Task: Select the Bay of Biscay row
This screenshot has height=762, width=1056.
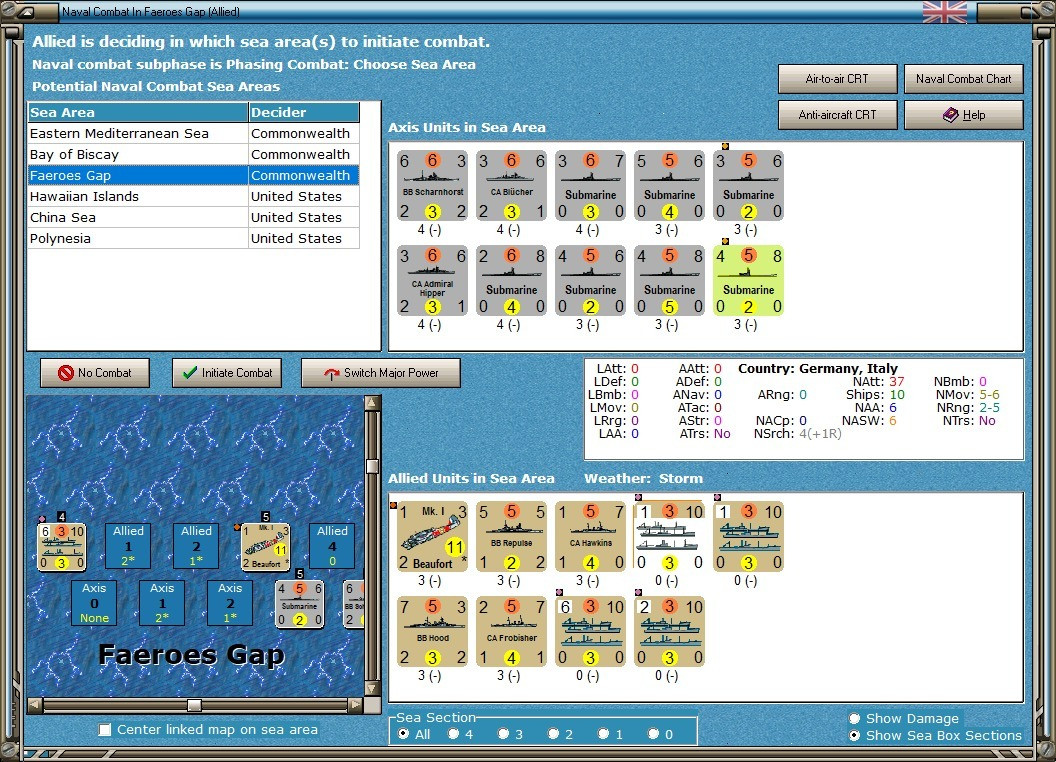Action: click(193, 154)
